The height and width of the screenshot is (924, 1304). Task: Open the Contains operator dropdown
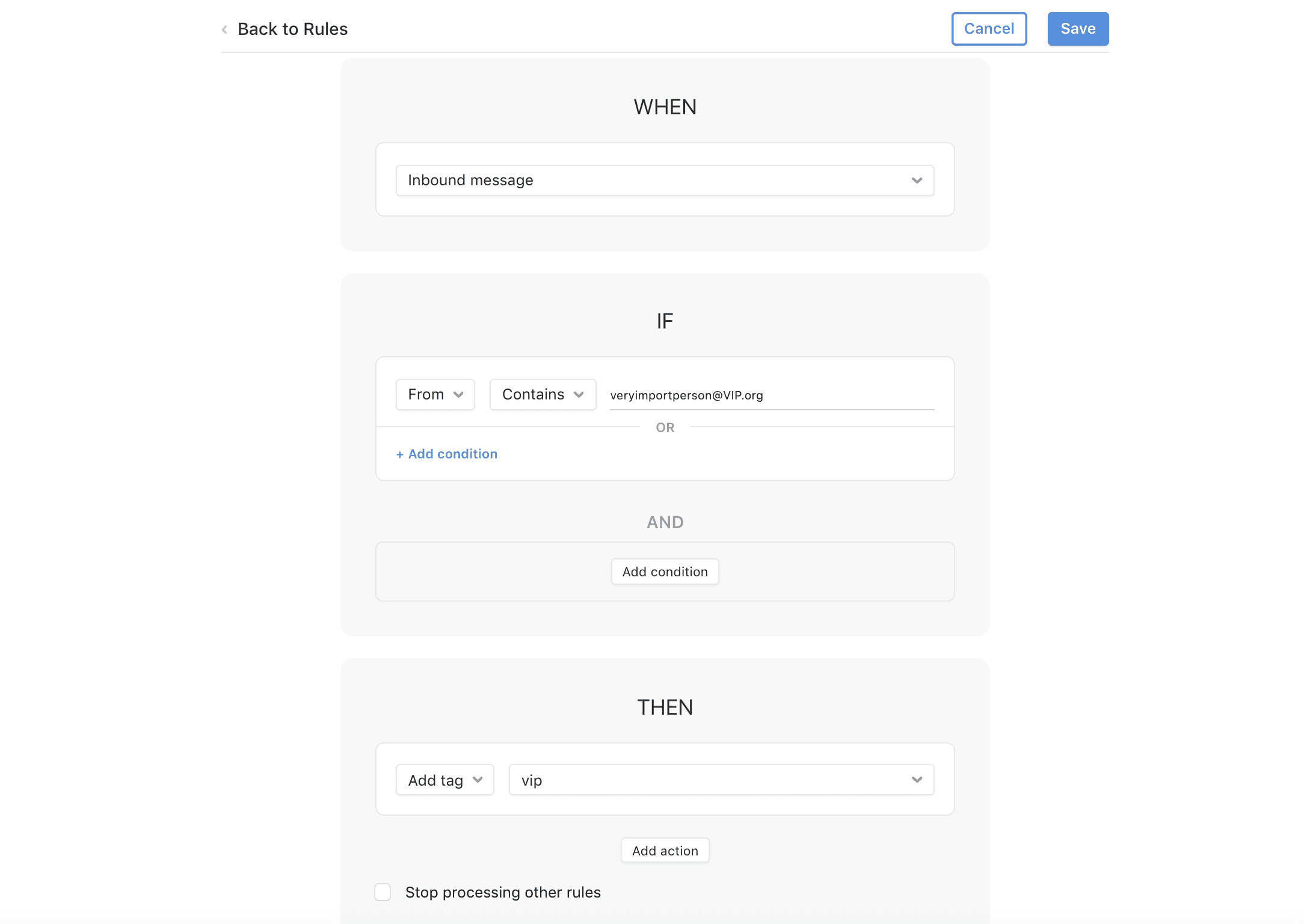tap(543, 395)
